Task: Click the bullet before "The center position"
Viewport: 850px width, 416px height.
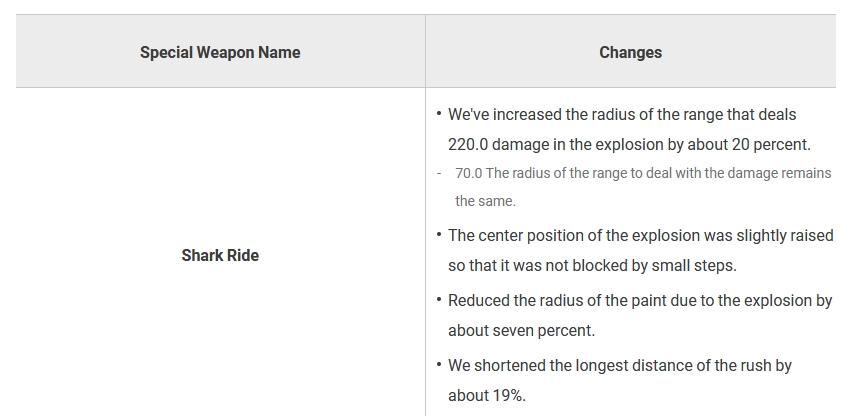Action: [x=439, y=234]
